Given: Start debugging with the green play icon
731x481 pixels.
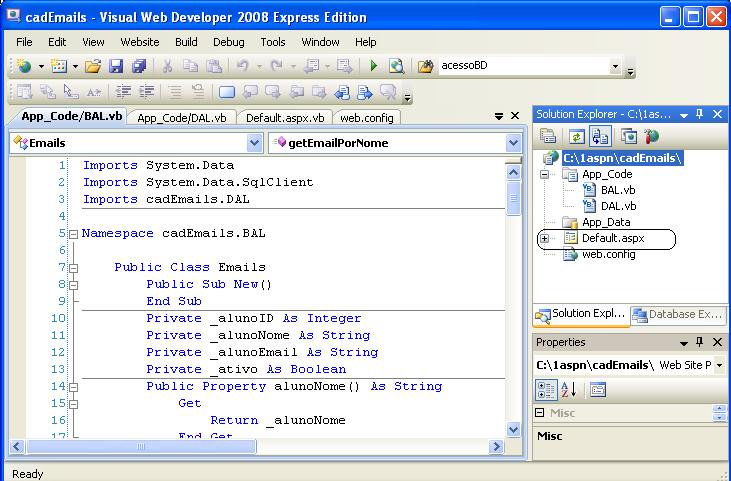Looking at the screenshot, I should point(373,66).
